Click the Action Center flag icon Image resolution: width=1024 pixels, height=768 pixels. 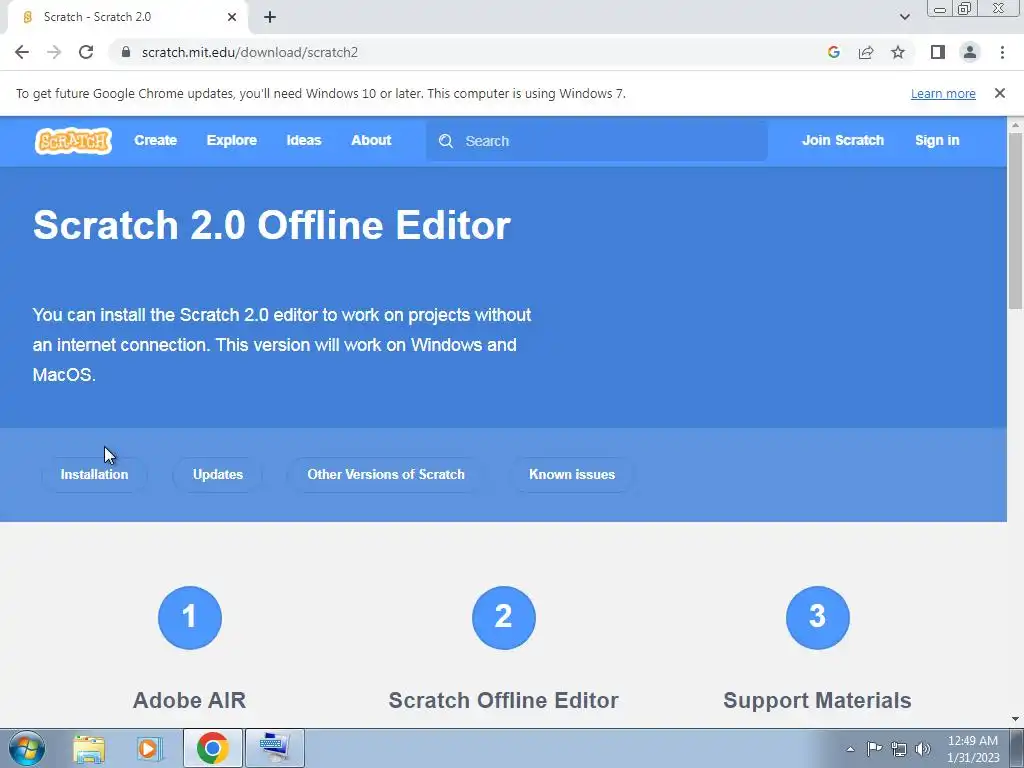pyautogui.click(x=874, y=749)
